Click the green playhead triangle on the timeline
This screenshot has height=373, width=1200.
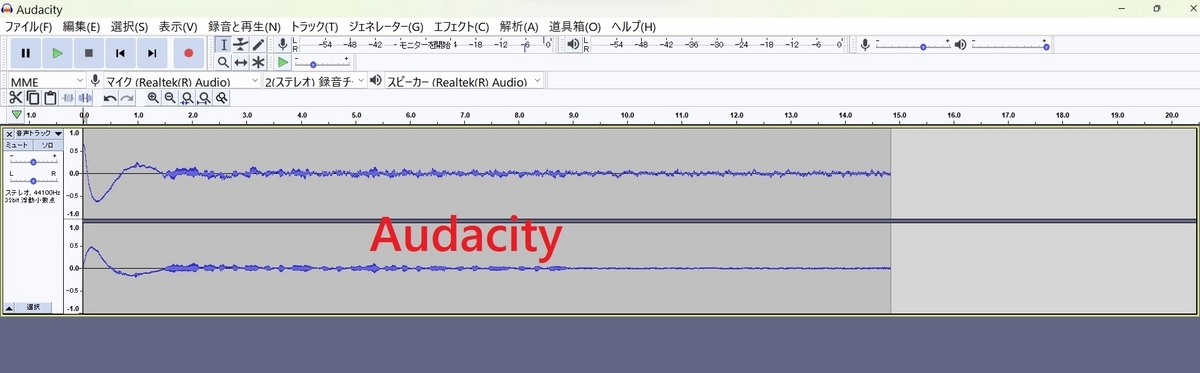click(16, 116)
